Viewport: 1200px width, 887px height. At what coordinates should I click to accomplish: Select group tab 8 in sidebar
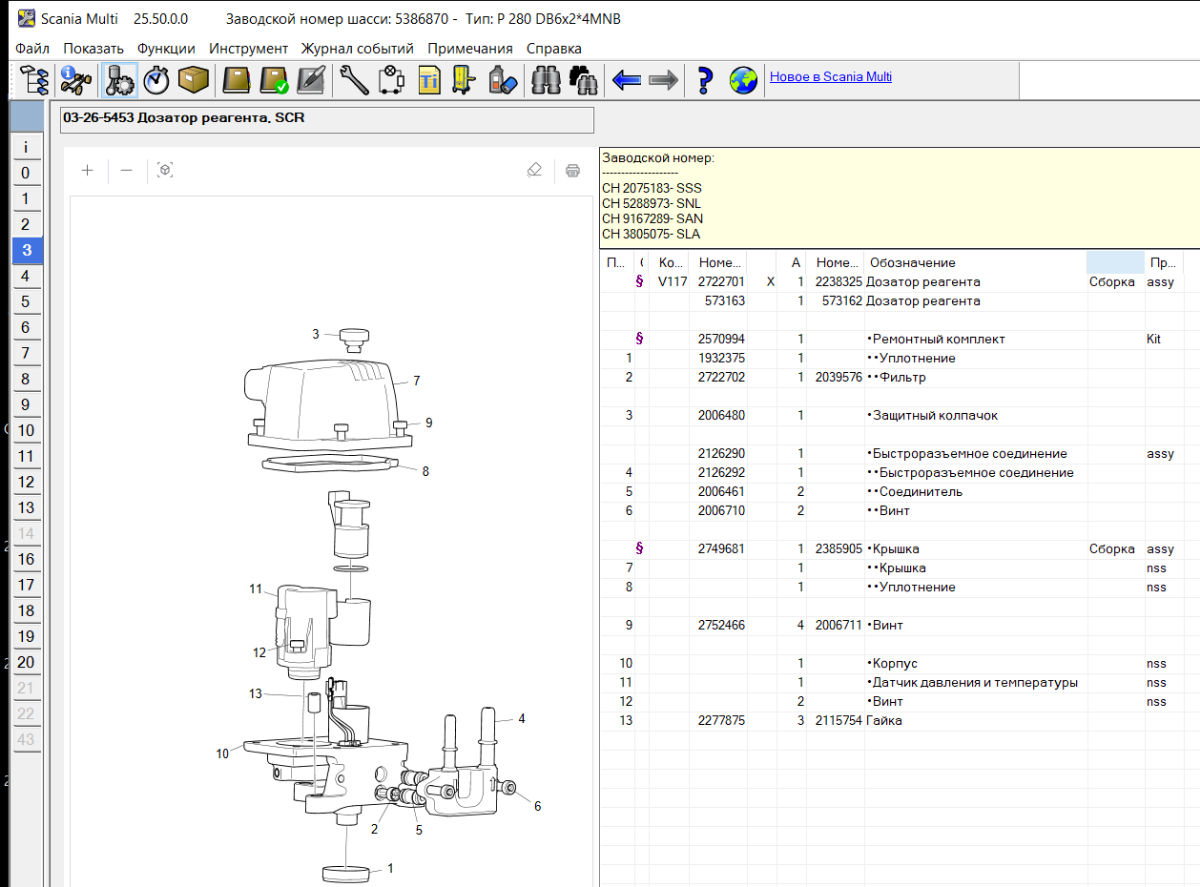coord(27,379)
